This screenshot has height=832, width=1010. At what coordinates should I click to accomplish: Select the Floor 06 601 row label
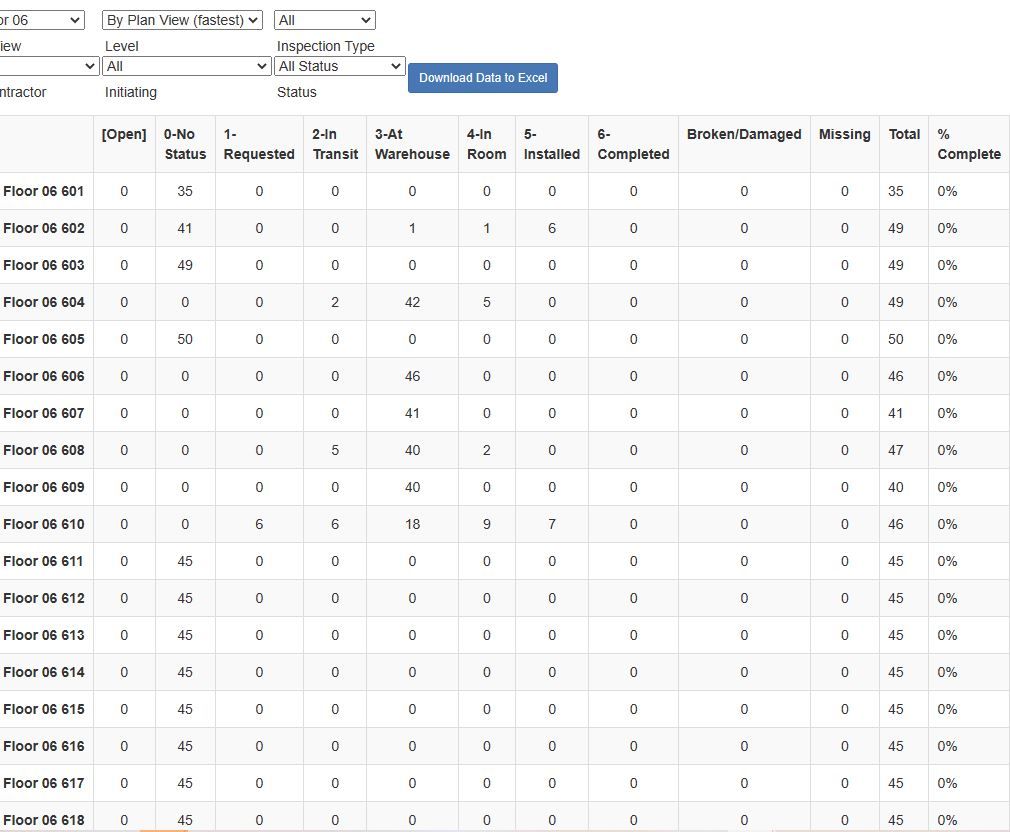pyautogui.click(x=44, y=191)
